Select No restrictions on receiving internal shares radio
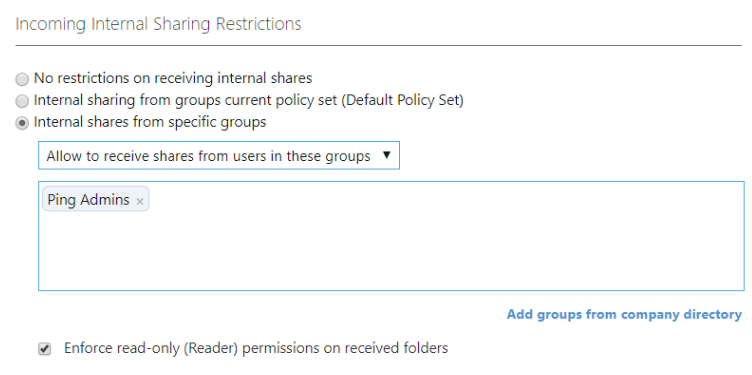Viewport: 752px width, 375px height. [22, 79]
